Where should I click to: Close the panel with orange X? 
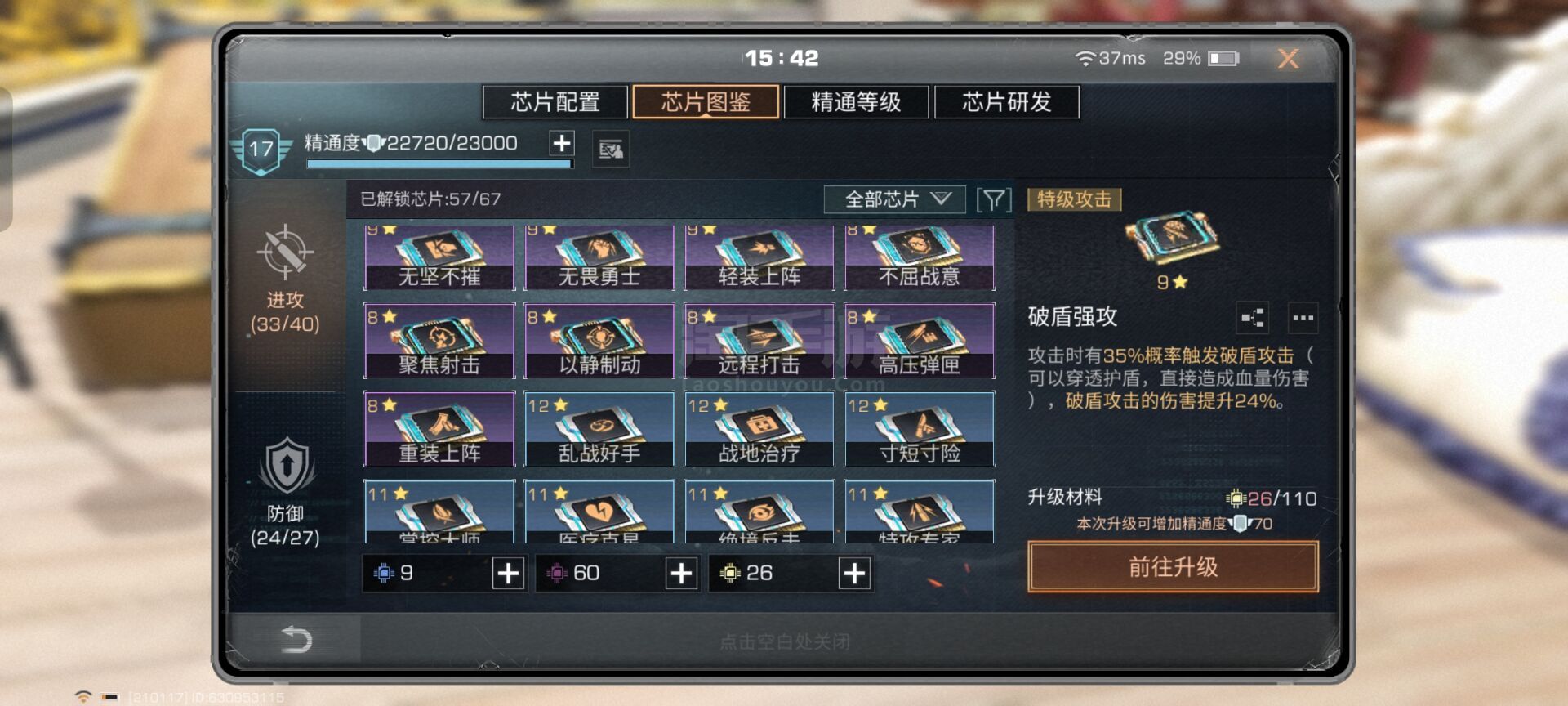pyautogui.click(x=1288, y=58)
